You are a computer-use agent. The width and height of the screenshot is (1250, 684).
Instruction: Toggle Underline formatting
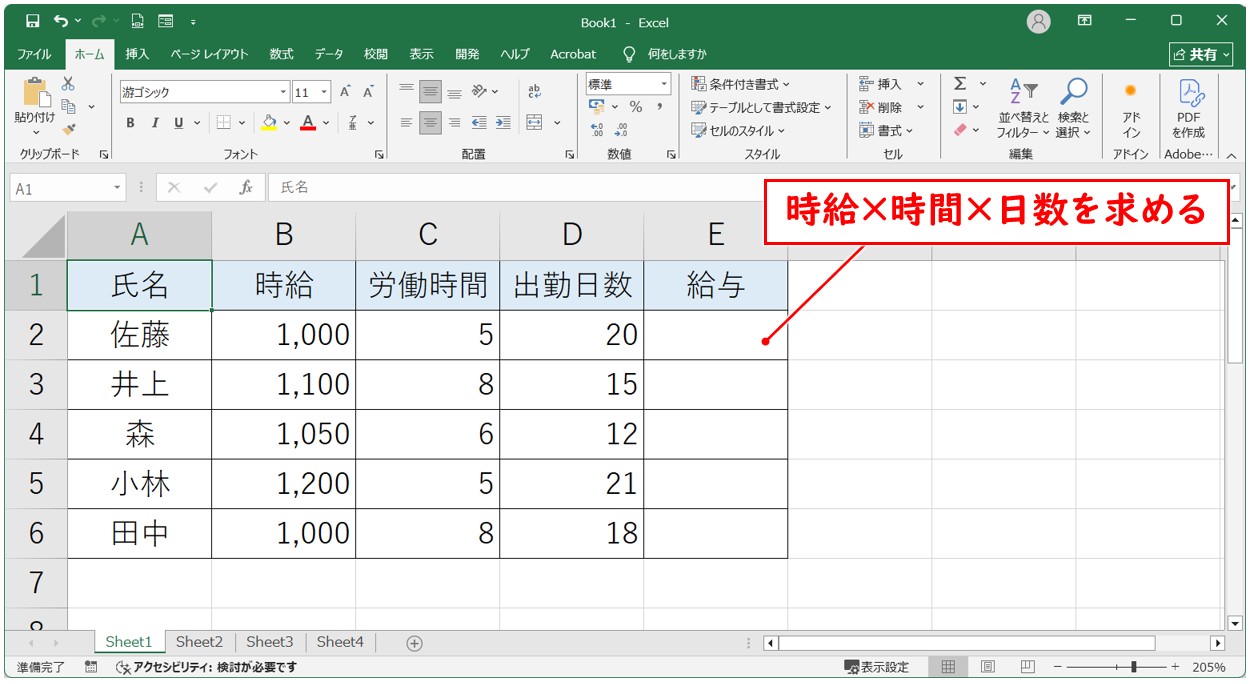point(179,123)
